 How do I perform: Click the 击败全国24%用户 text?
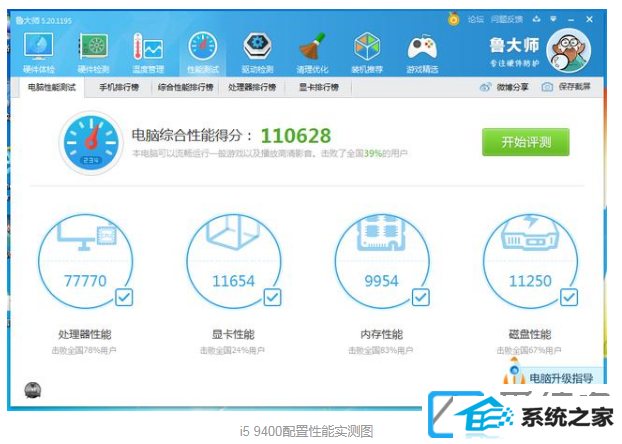pyautogui.click(x=232, y=350)
